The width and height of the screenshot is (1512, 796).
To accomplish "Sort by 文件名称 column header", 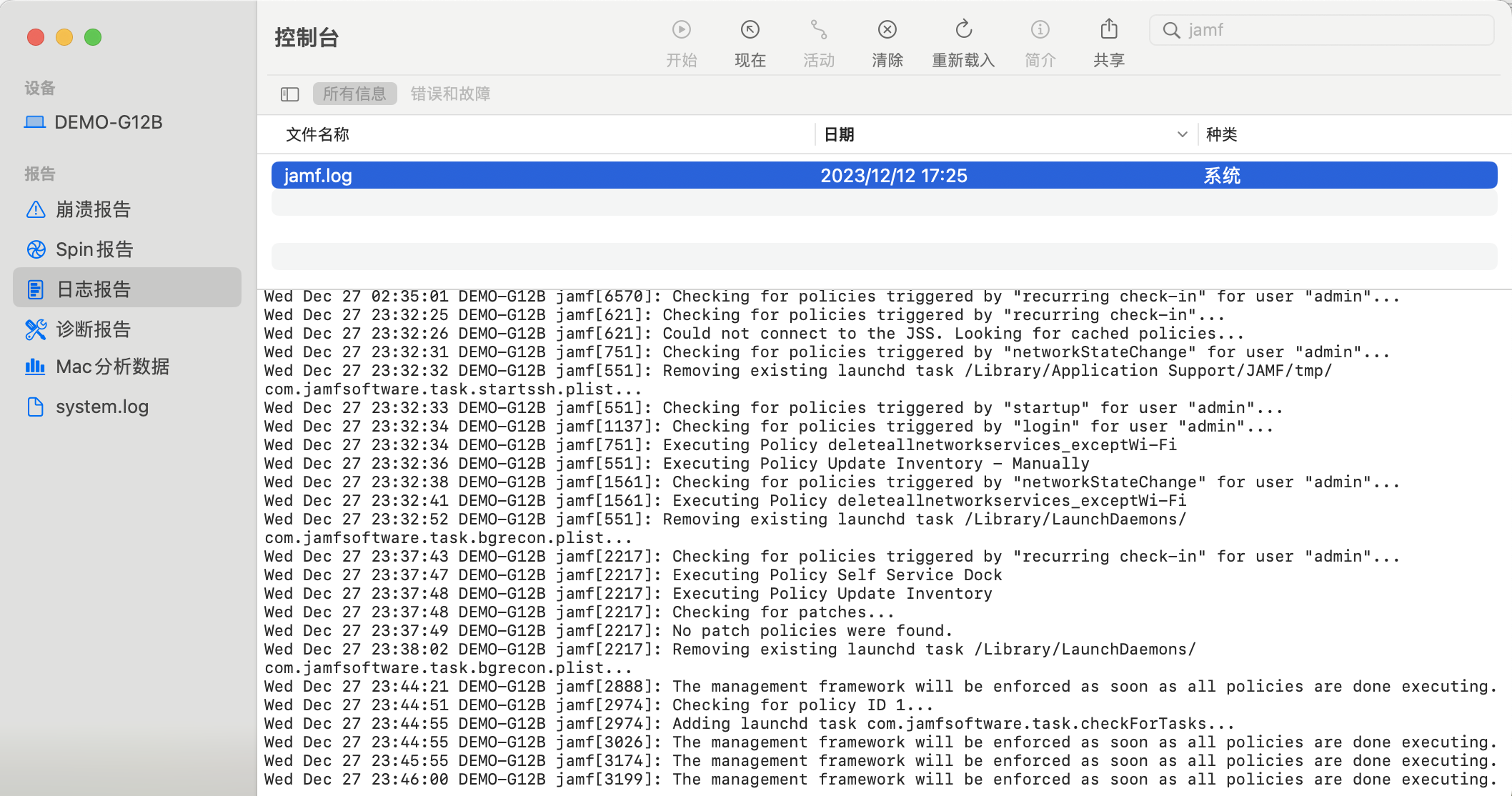I will click(318, 134).
